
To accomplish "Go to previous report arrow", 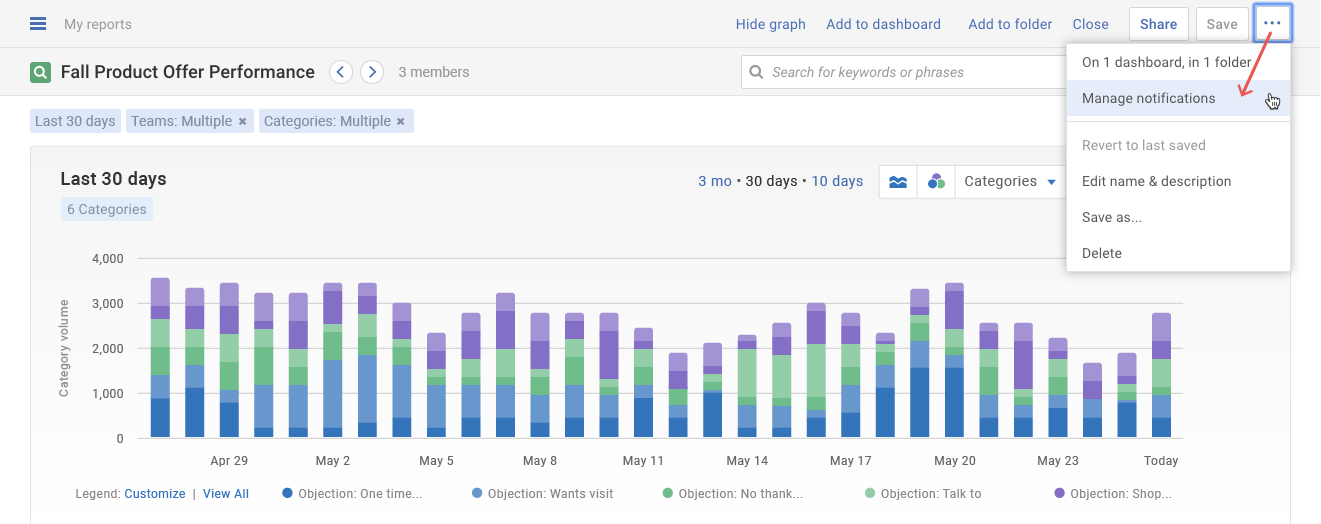I will click(x=341, y=72).
